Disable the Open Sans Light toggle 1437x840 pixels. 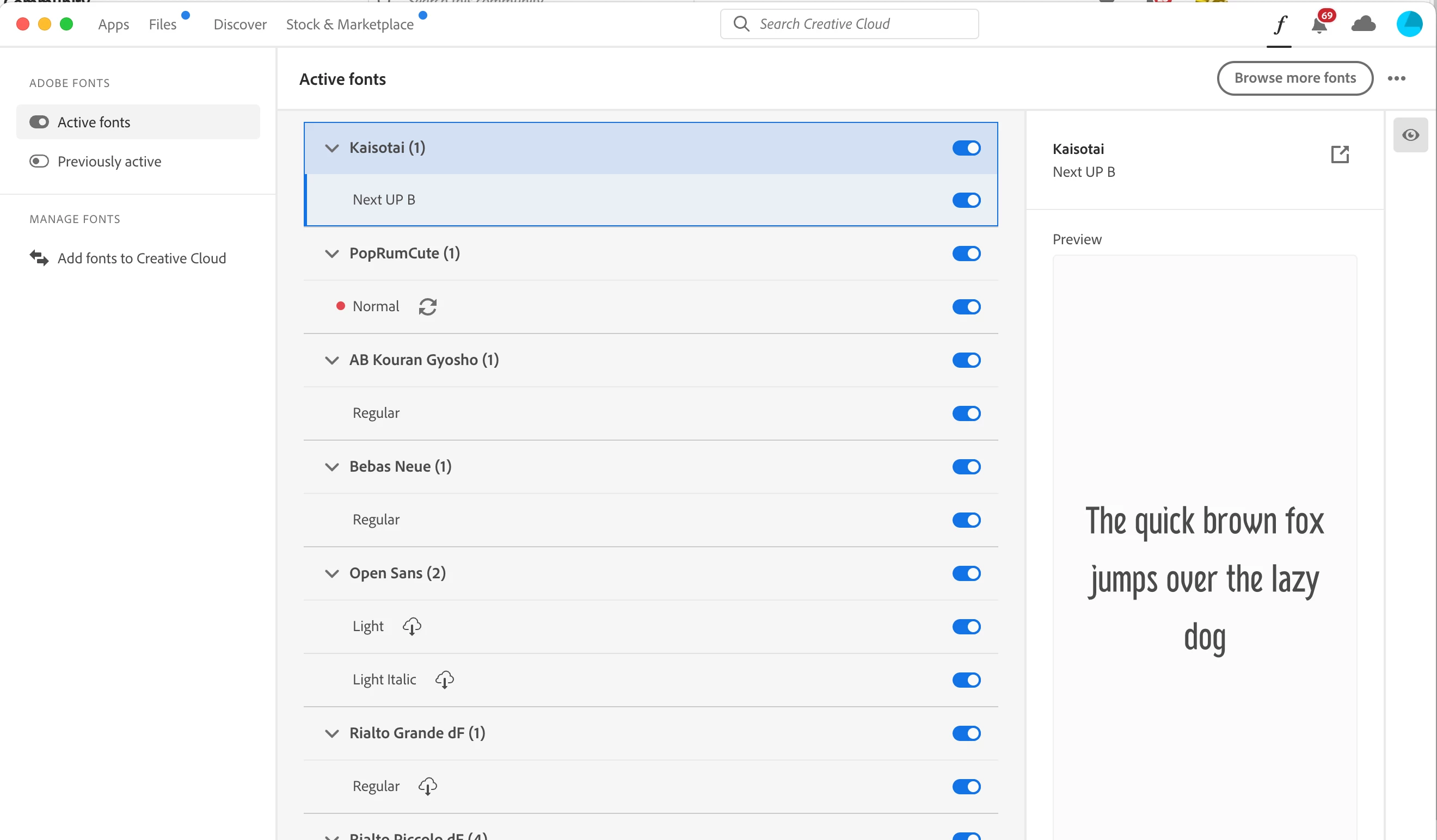point(966,626)
